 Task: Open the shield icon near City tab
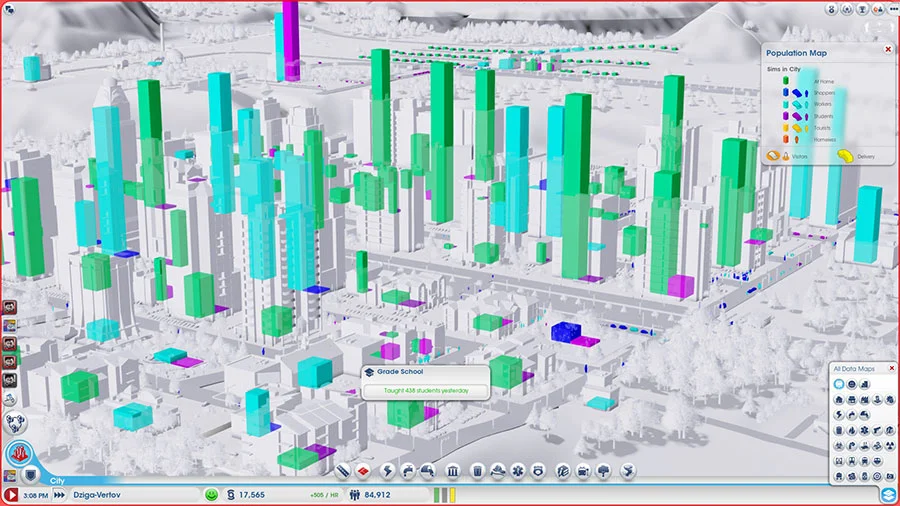(30, 476)
